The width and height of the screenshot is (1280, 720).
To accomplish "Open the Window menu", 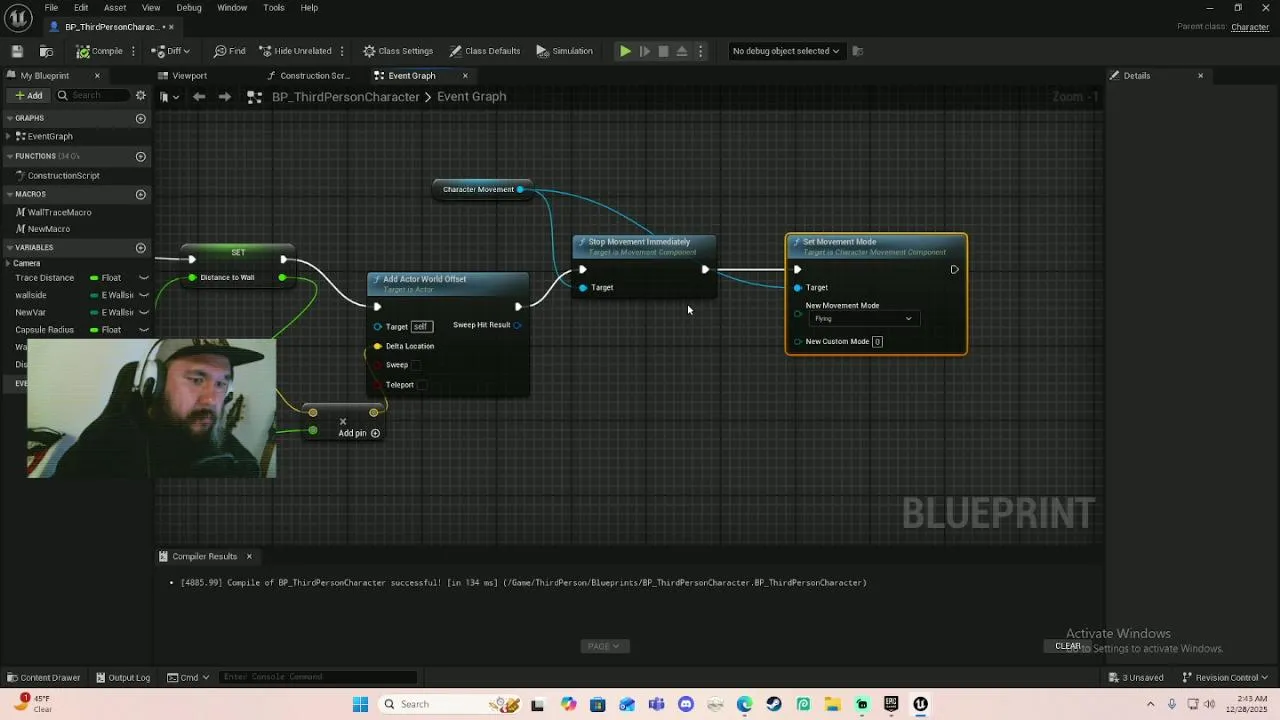I will [232, 8].
